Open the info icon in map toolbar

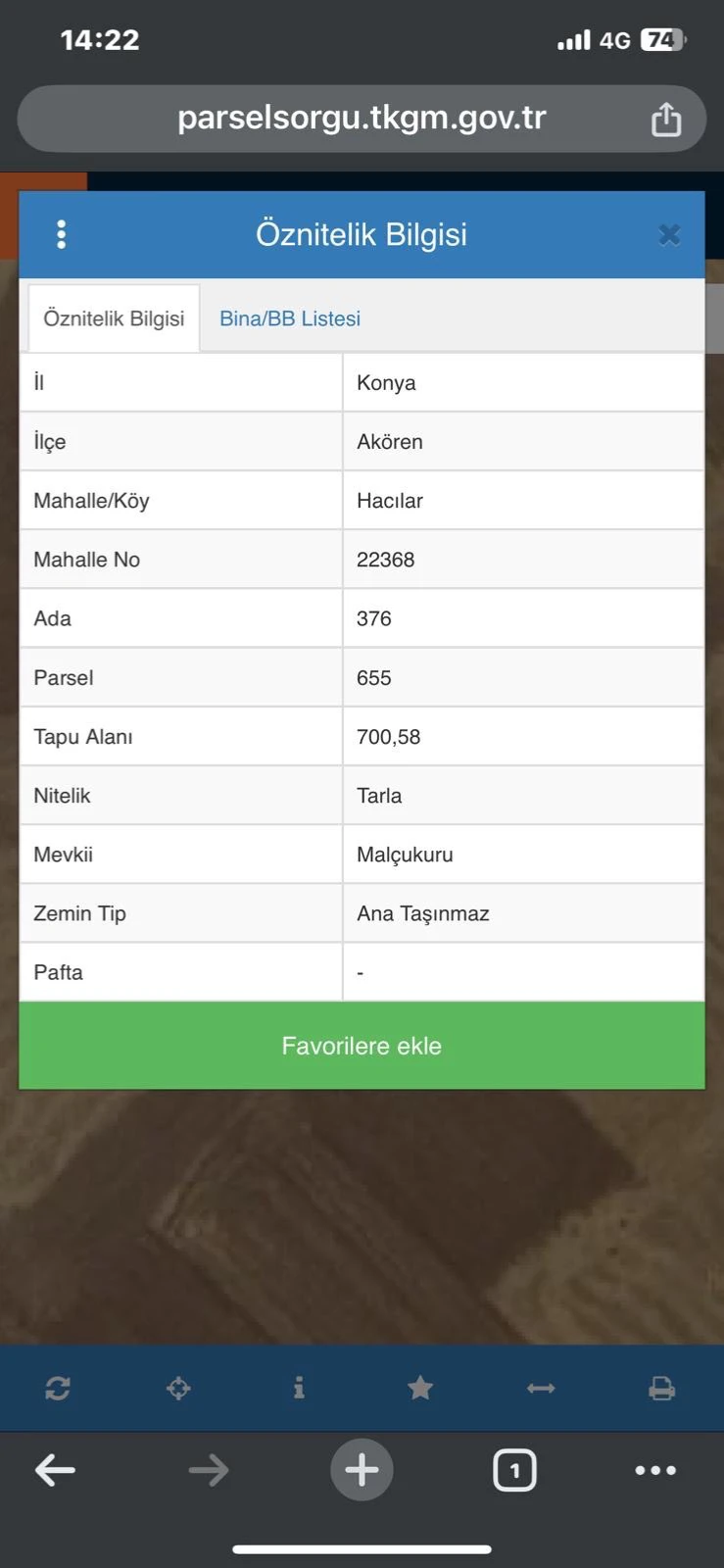tap(299, 1388)
